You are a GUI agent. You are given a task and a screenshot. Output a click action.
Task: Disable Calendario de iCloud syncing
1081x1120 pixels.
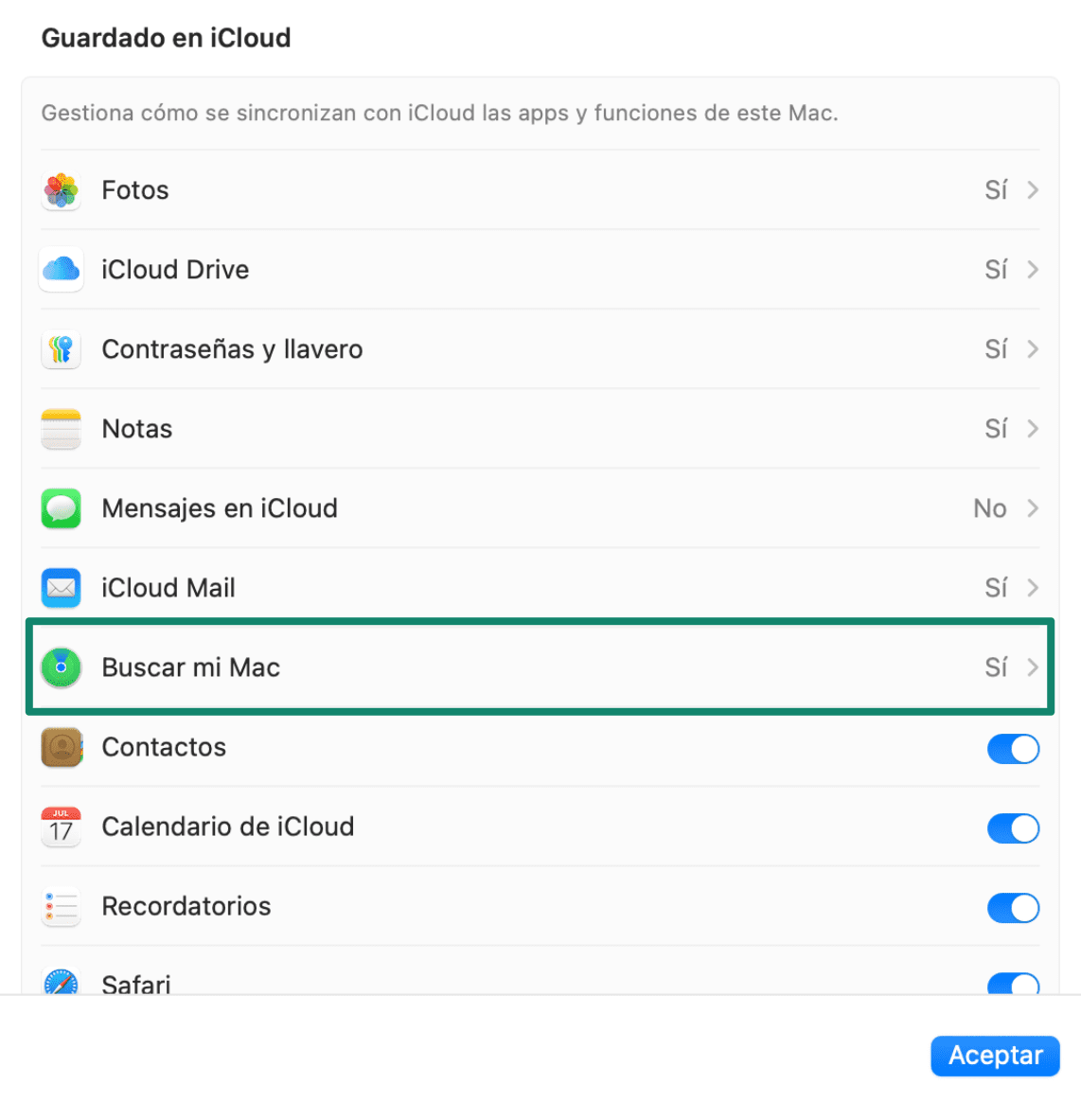1013,828
